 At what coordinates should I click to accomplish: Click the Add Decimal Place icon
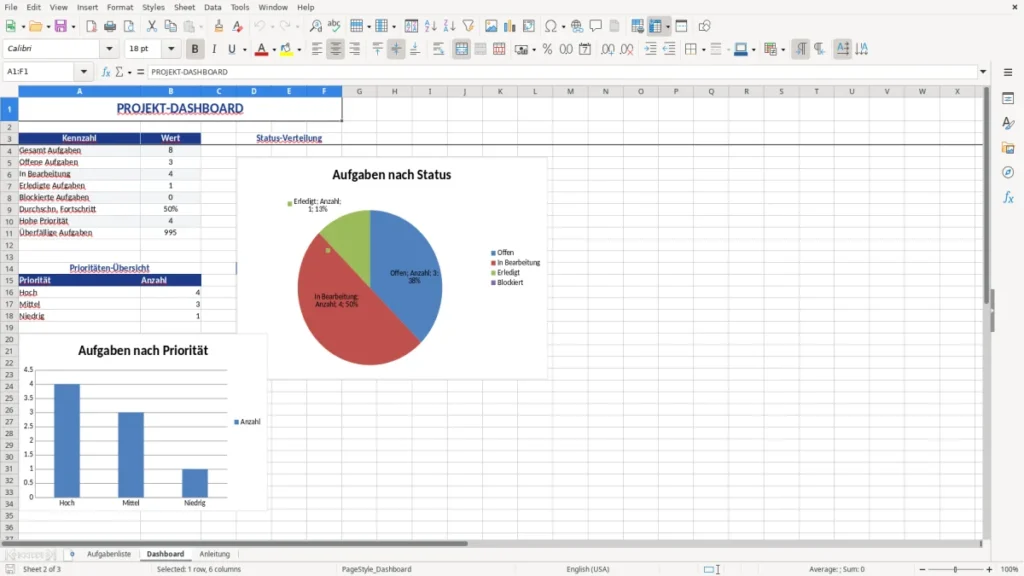click(607, 49)
